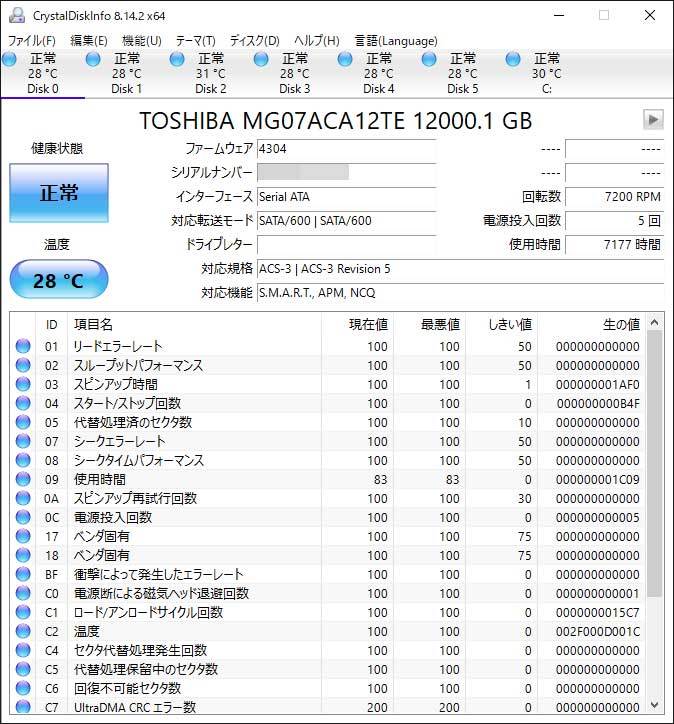
Task: Select the スピンアップ時間 row name
Action: click(115, 384)
